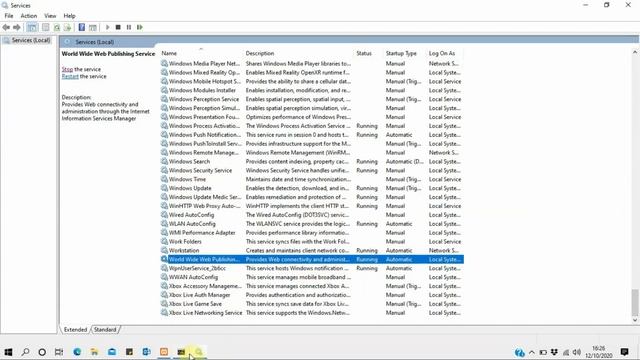640x360 pixels.
Task: Click the gear icon beside Windows Media Player Net...
Action: click(164, 63)
